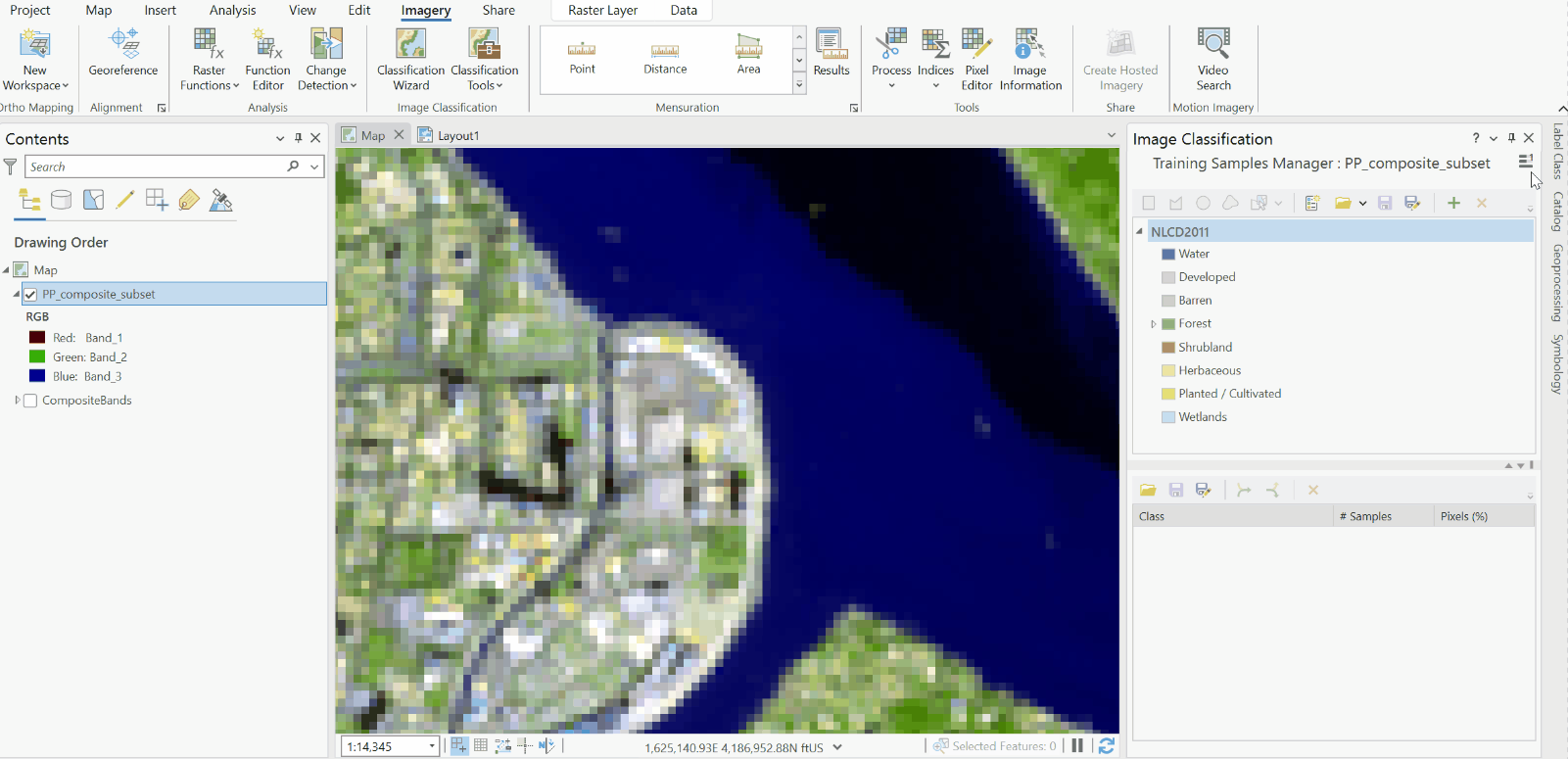
Task: Open the Insert ribbon tab
Action: pyautogui.click(x=160, y=10)
